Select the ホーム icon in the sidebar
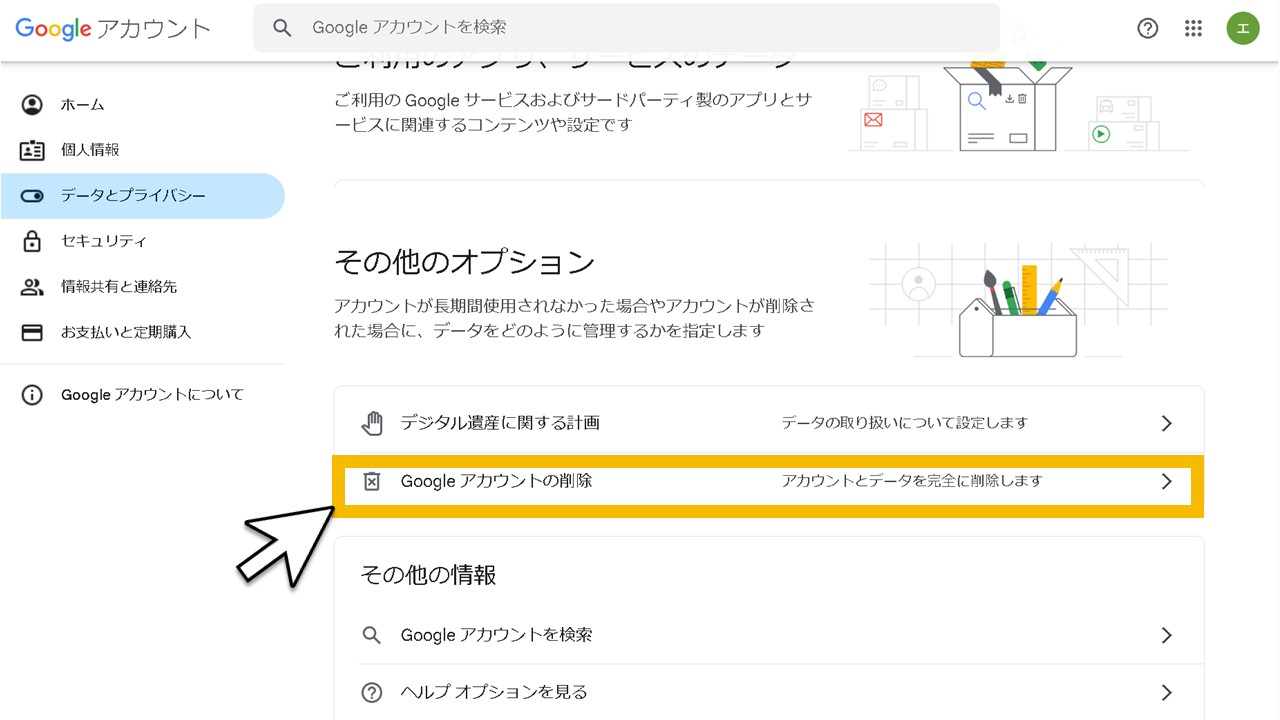Viewport: 1280px width, 720px height. pos(31,104)
